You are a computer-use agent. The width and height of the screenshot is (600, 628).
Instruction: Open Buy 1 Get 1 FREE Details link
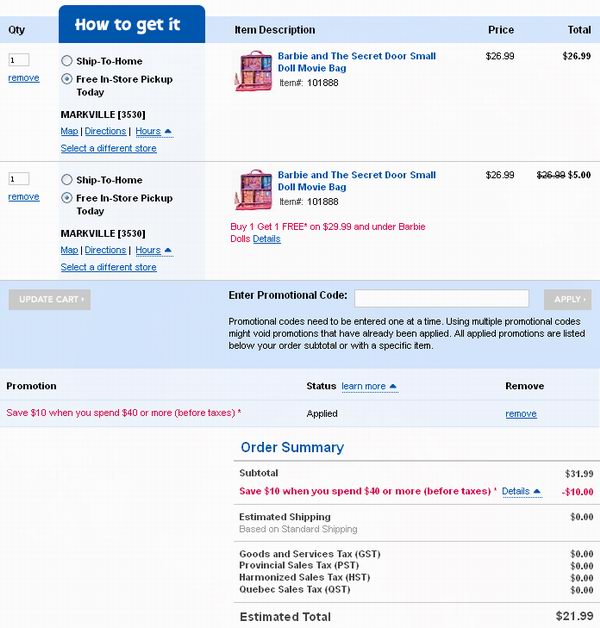click(267, 239)
